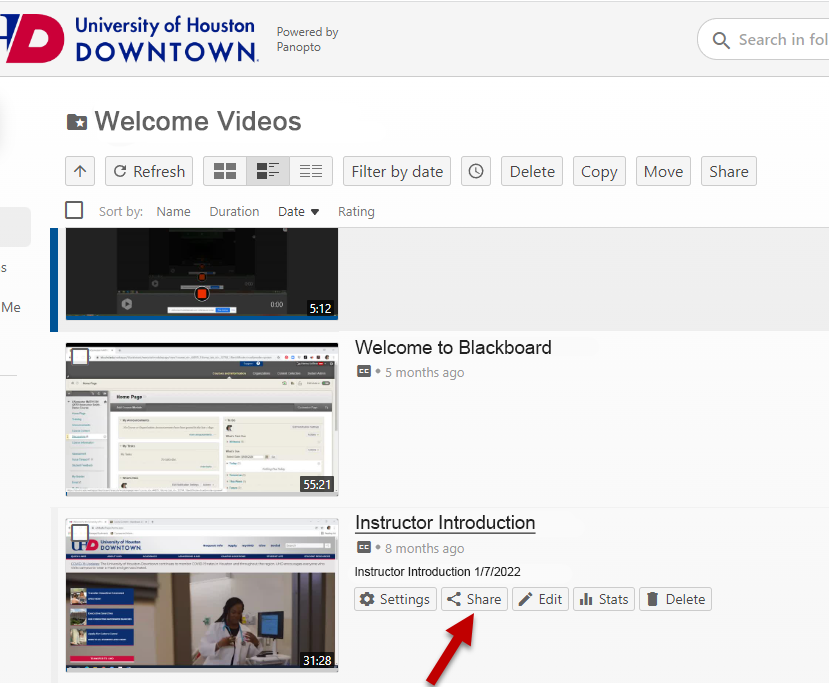829x687 pixels.
Task: Open the Filter by date option
Action: (x=397, y=171)
